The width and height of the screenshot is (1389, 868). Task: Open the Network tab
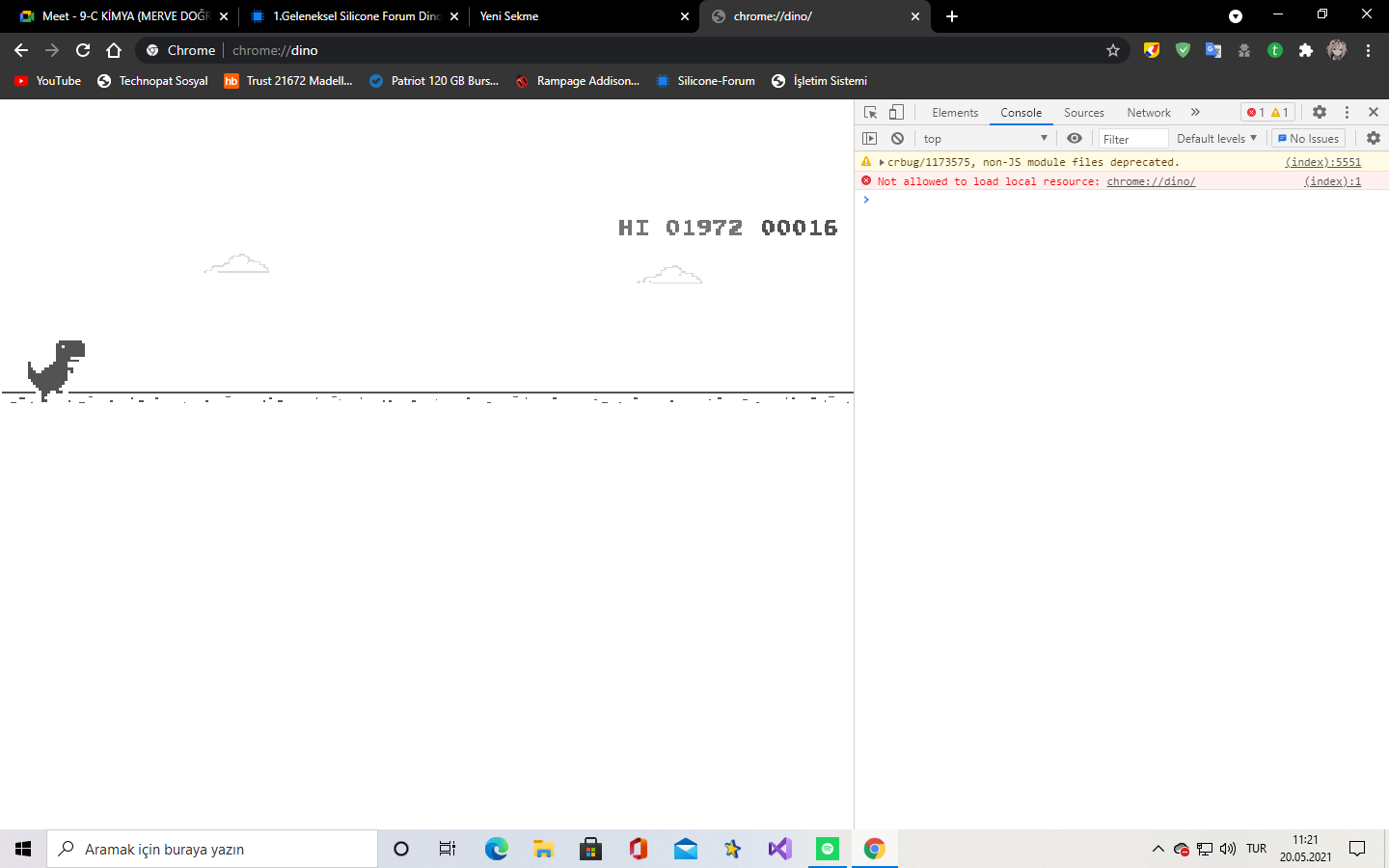coord(1148,113)
